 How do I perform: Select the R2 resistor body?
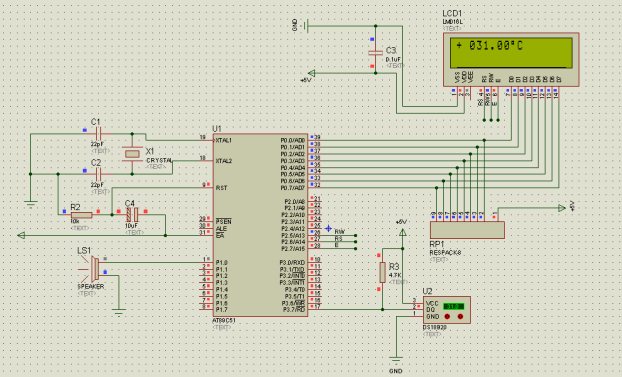(81, 215)
